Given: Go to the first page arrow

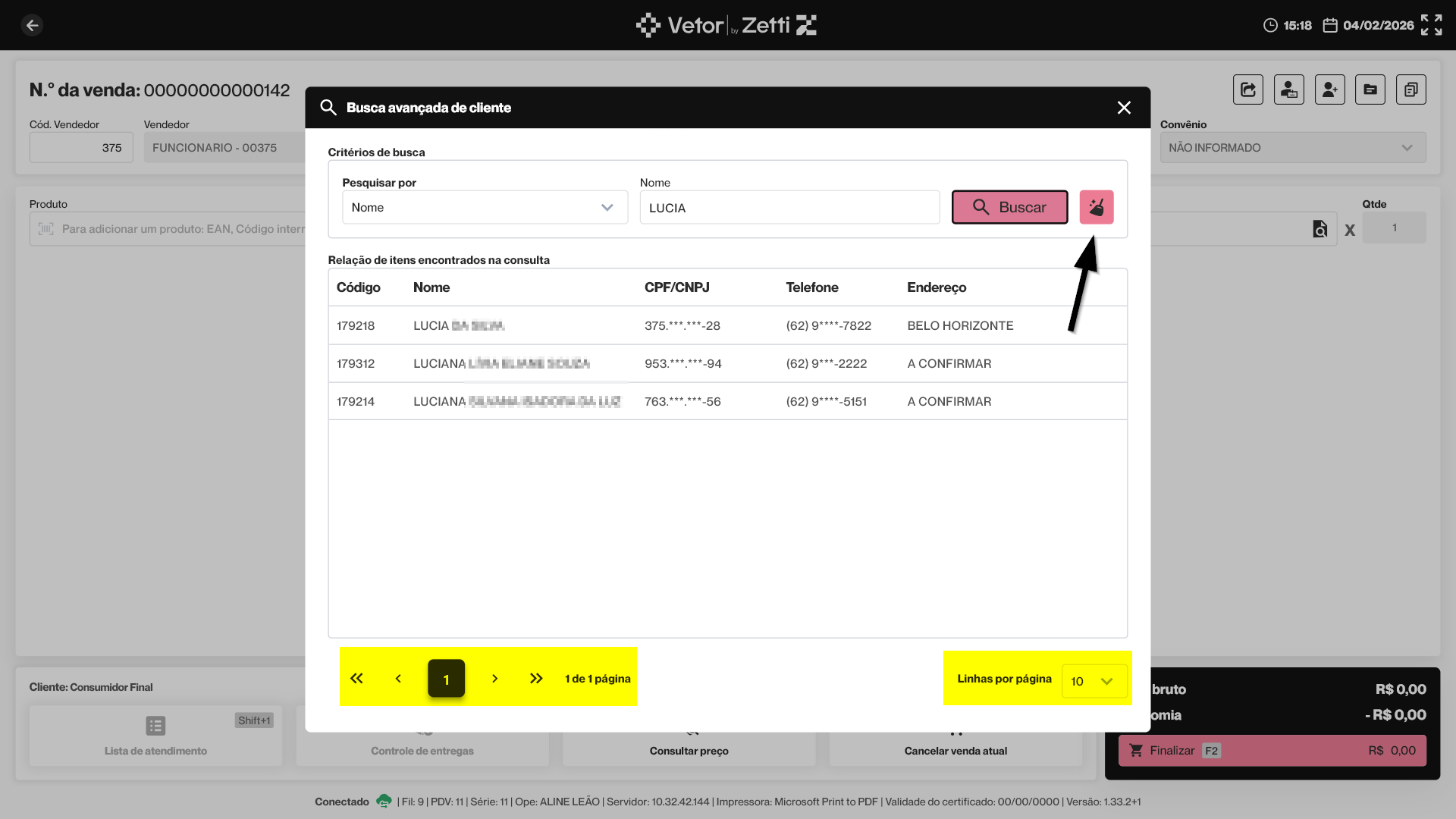Looking at the screenshot, I should [x=356, y=679].
